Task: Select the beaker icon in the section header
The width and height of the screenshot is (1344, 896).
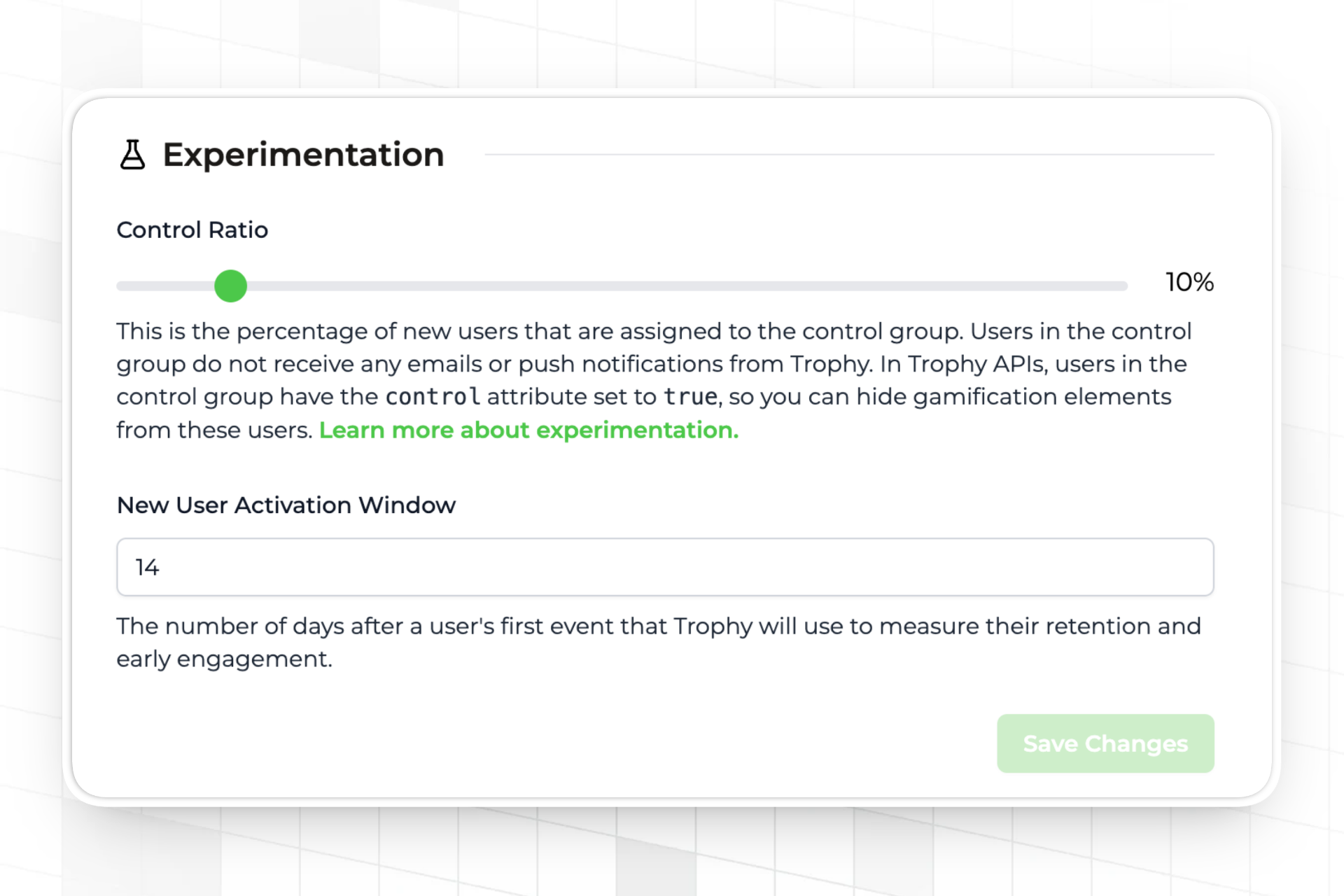Action: 132,155
